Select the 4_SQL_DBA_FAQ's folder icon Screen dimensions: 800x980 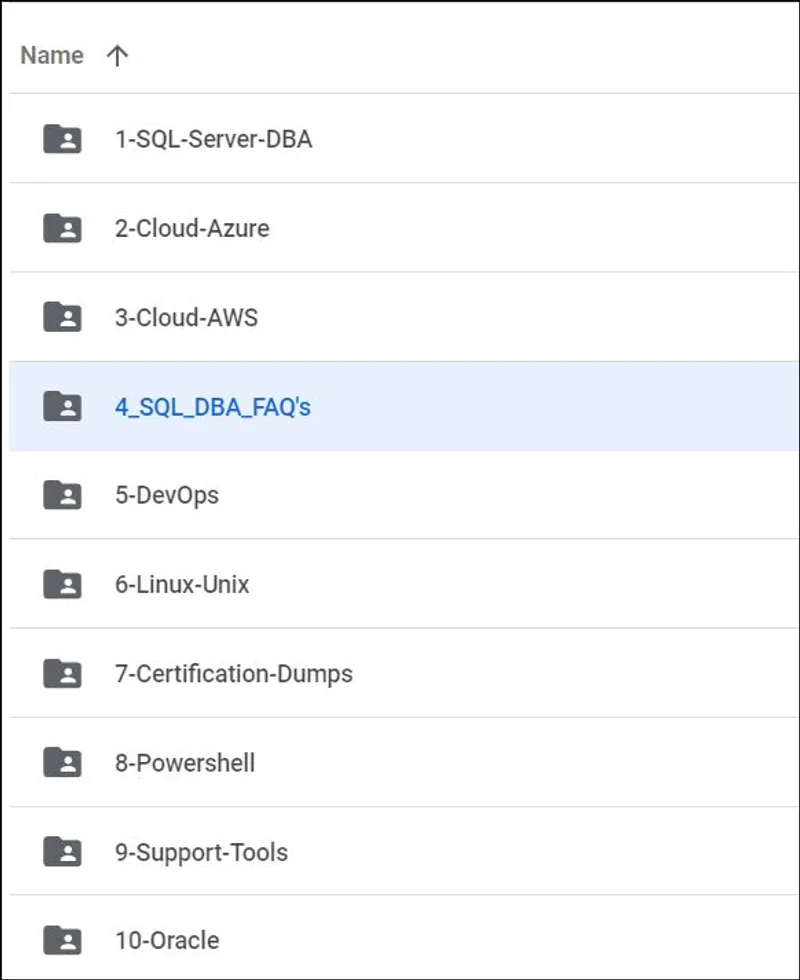tap(62, 406)
